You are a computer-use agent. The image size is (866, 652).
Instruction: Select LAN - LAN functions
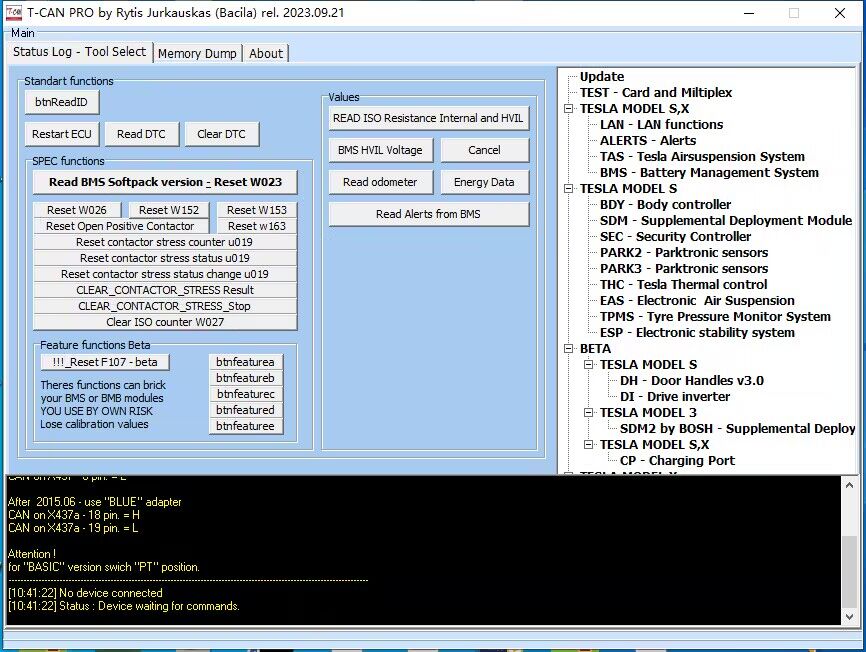coord(662,125)
